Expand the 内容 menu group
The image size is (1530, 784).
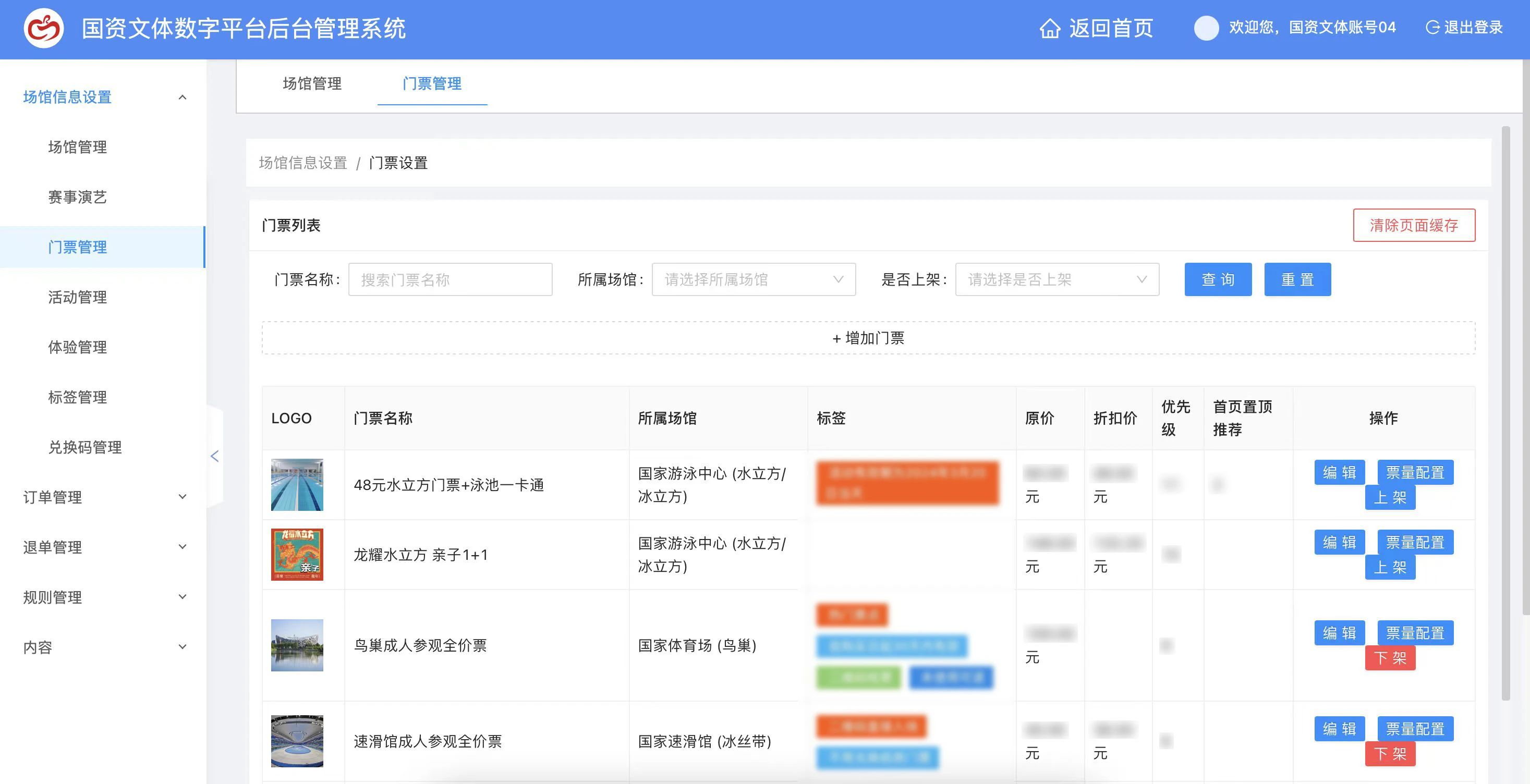(x=183, y=647)
